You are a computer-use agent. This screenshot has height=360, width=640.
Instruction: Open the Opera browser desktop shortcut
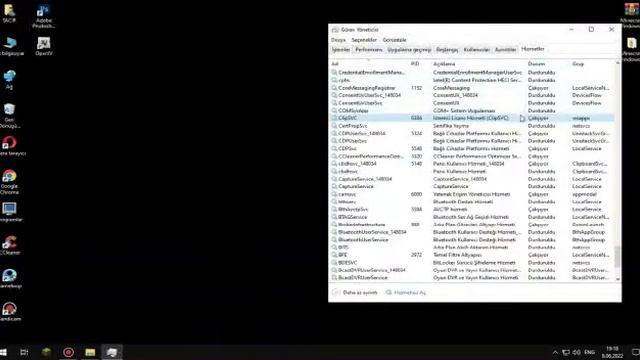(x=10, y=146)
